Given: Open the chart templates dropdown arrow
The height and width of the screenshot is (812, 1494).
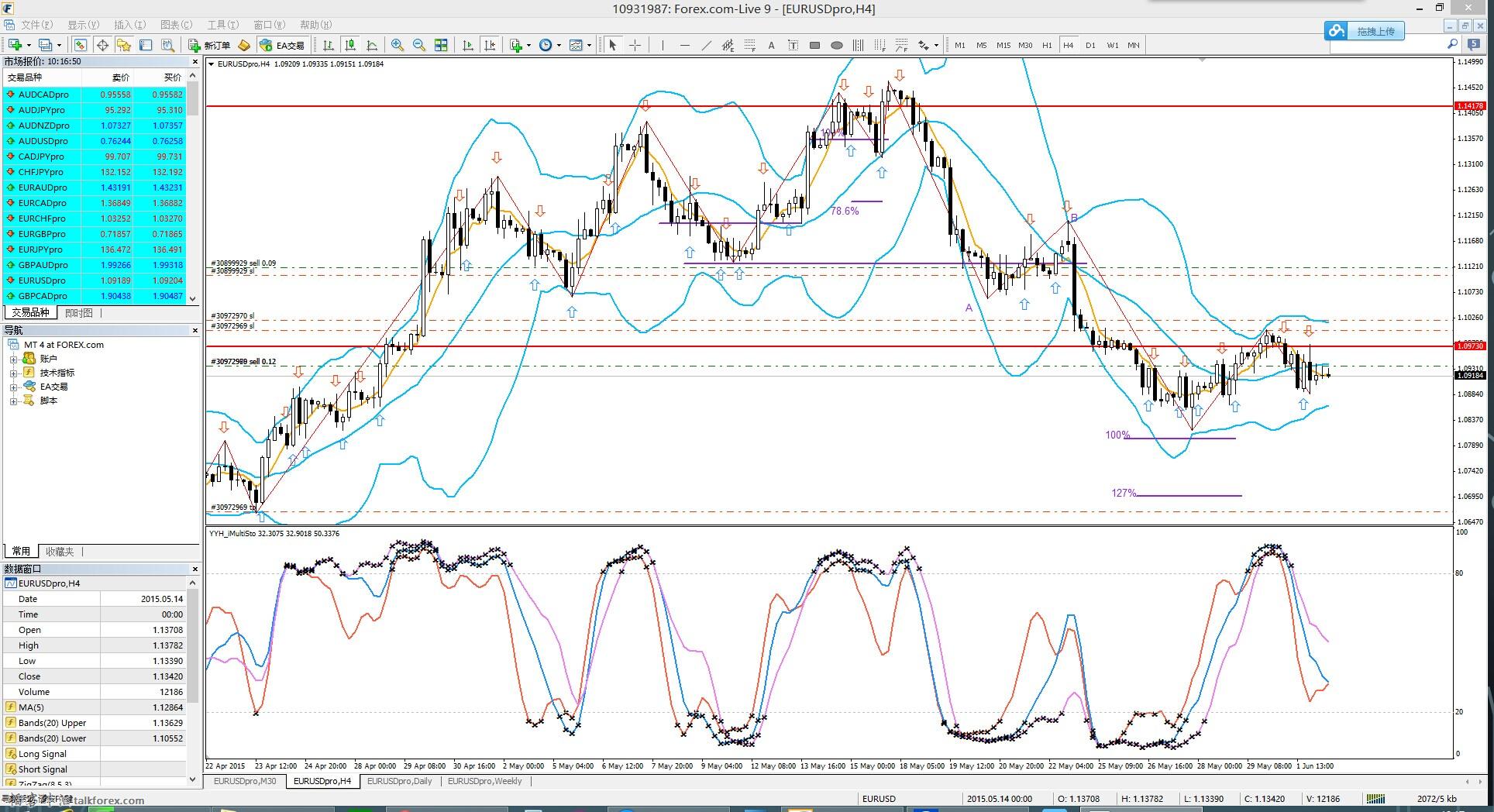Looking at the screenshot, I should click(x=589, y=45).
